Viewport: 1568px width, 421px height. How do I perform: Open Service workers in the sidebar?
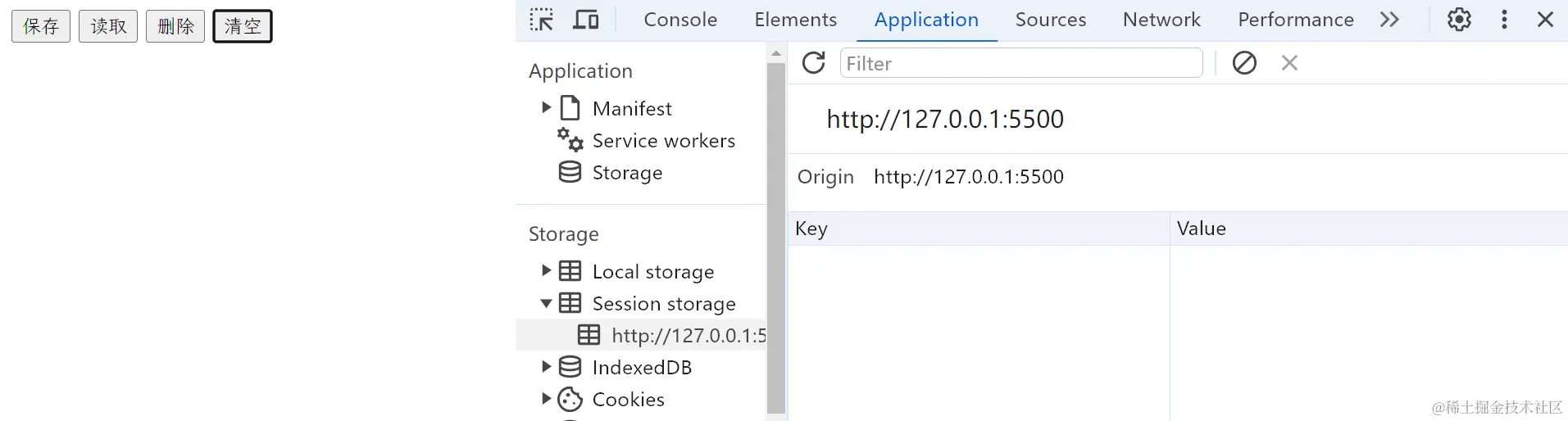663,141
